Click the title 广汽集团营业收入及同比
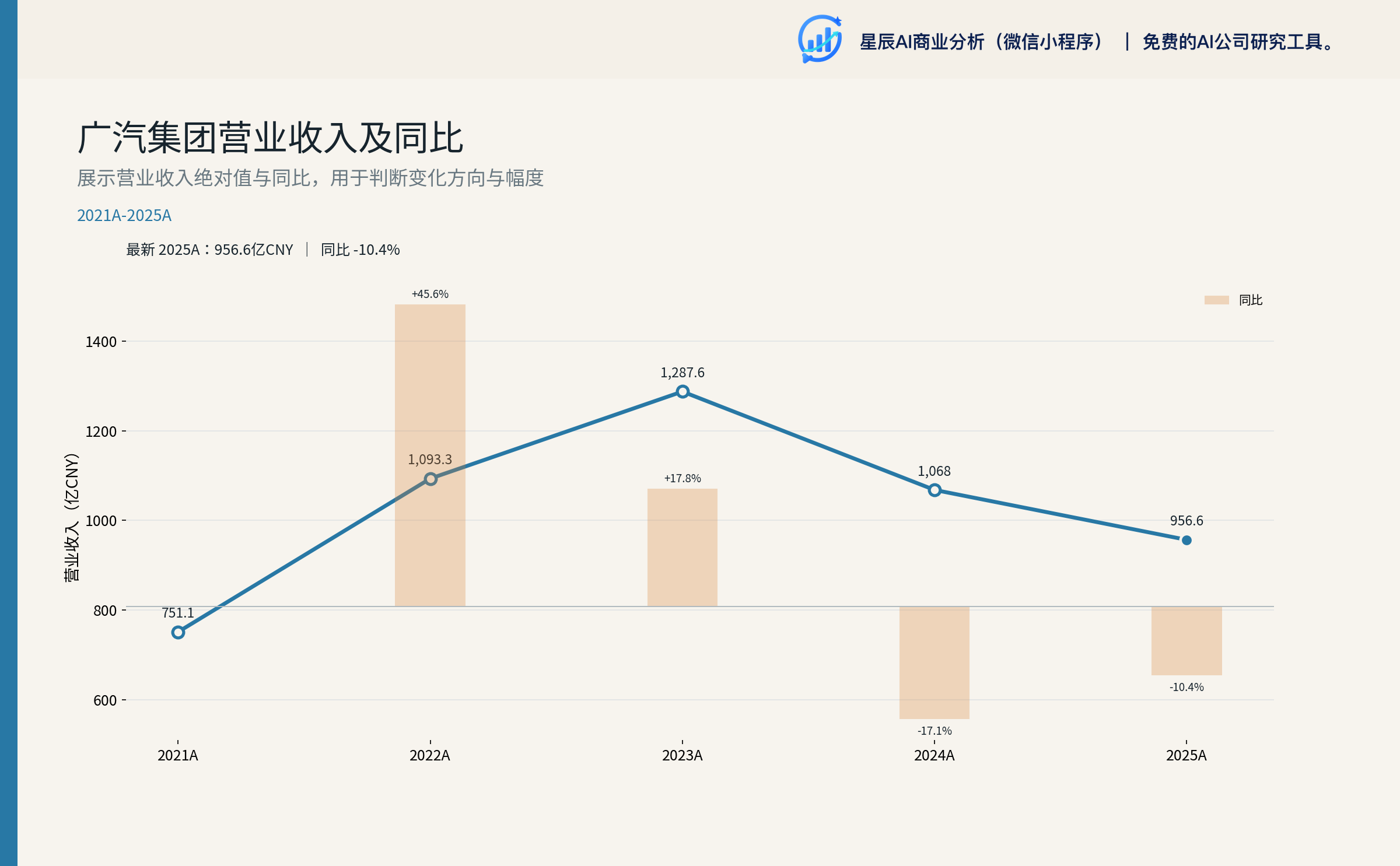 coord(271,138)
